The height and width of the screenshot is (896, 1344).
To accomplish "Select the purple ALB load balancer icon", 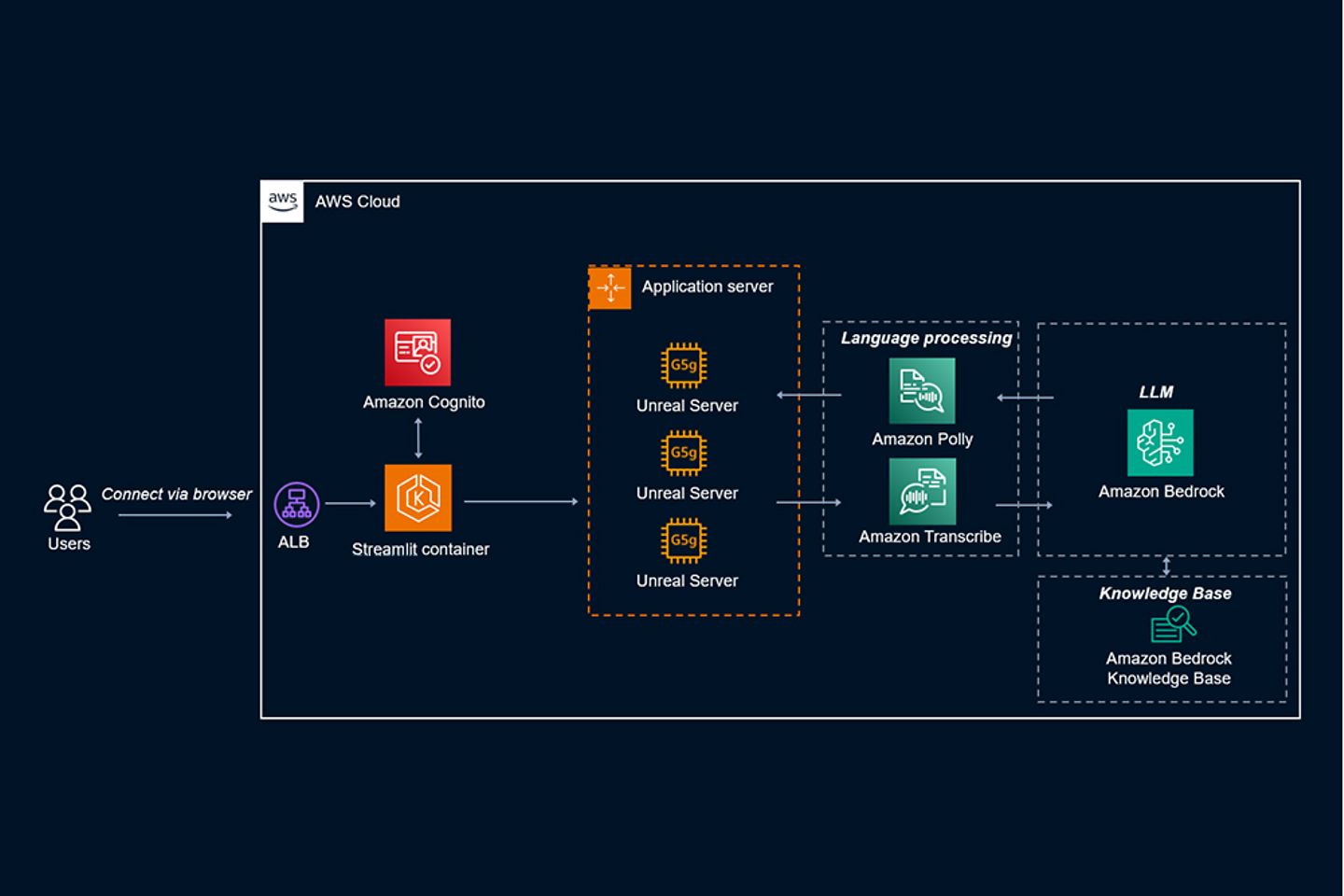I will click(297, 504).
